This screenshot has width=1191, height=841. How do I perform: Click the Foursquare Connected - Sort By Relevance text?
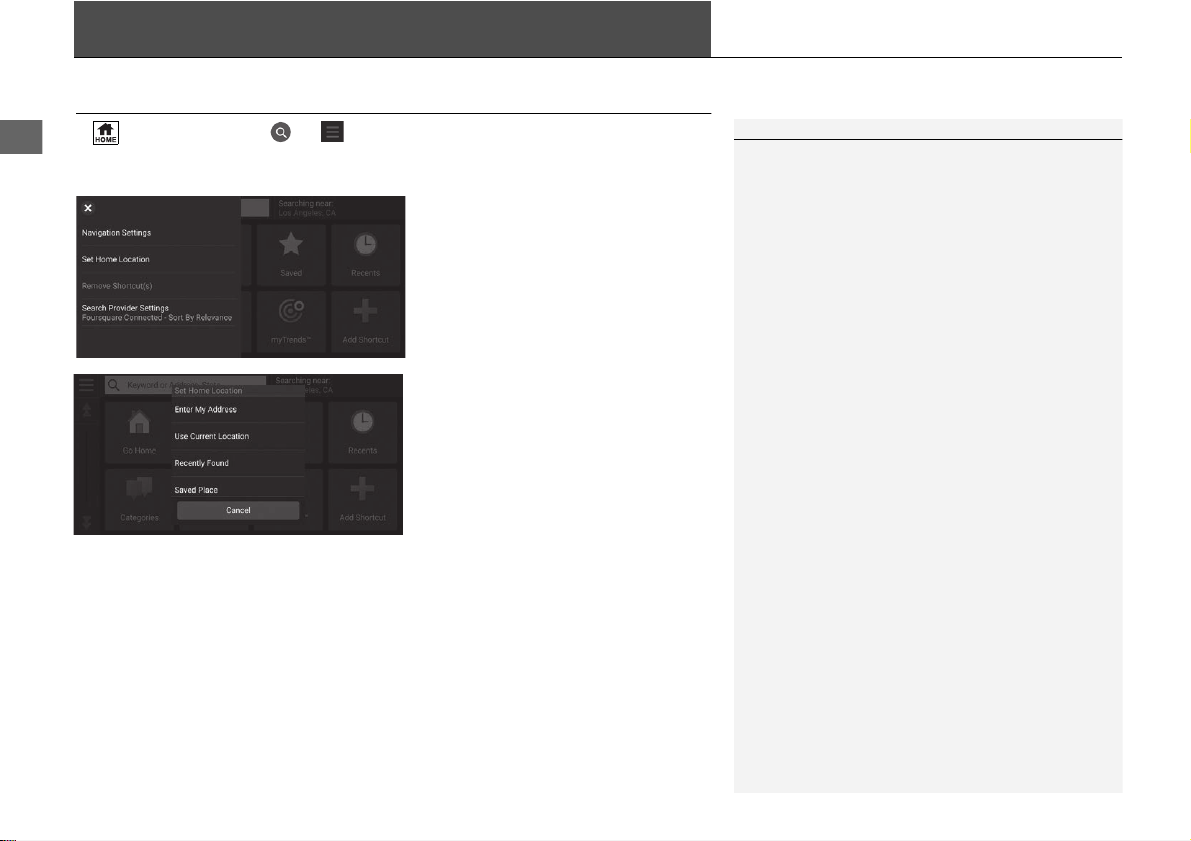click(157, 318)
